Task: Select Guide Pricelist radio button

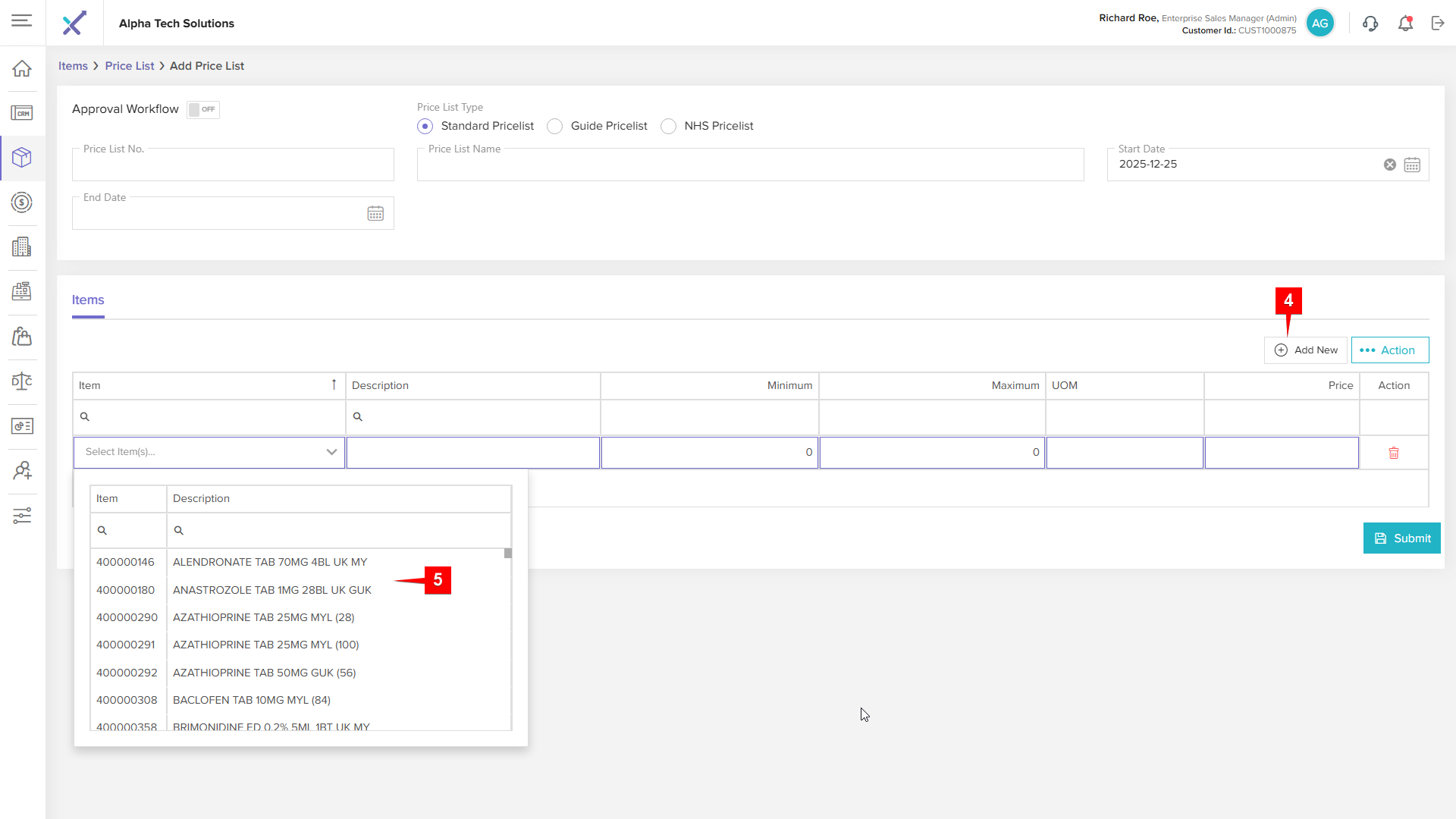Action: [x=555, y=126]
